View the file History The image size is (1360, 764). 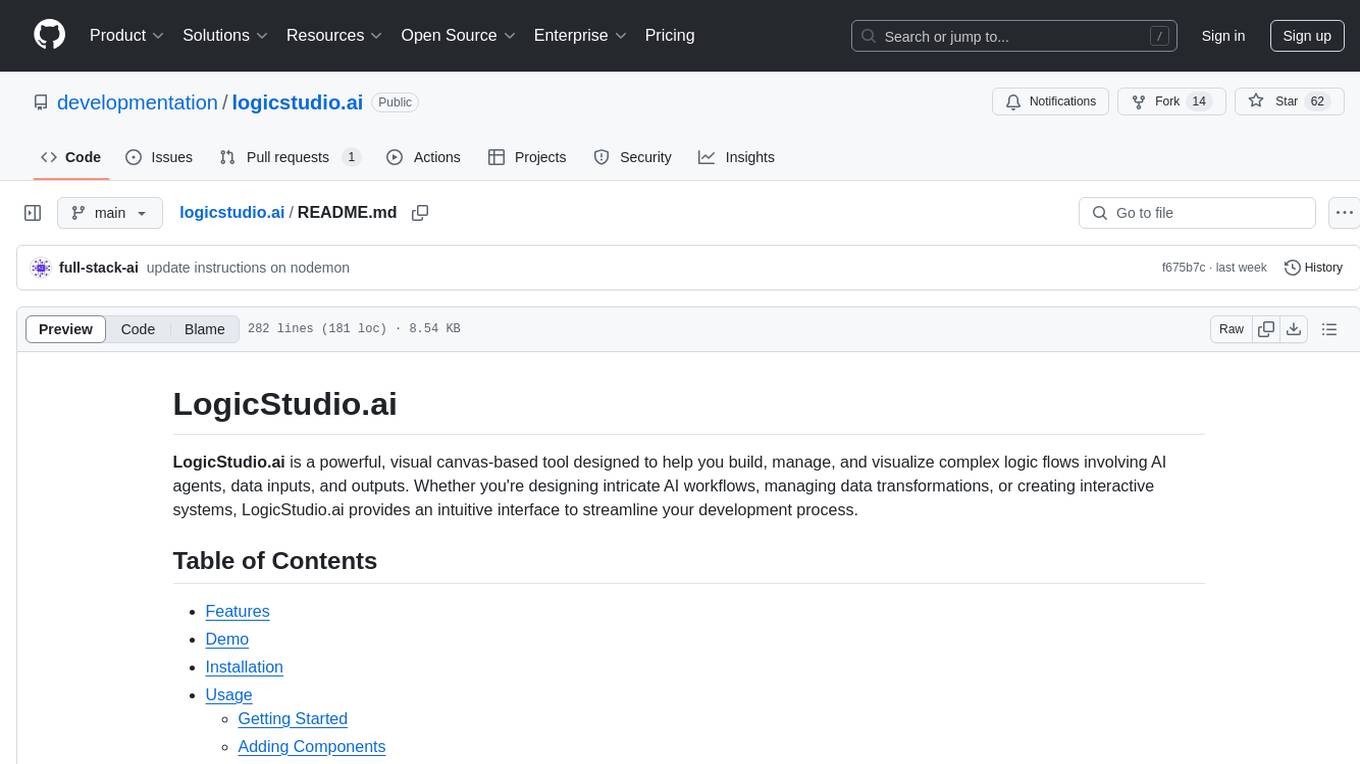coord(1313,268)
